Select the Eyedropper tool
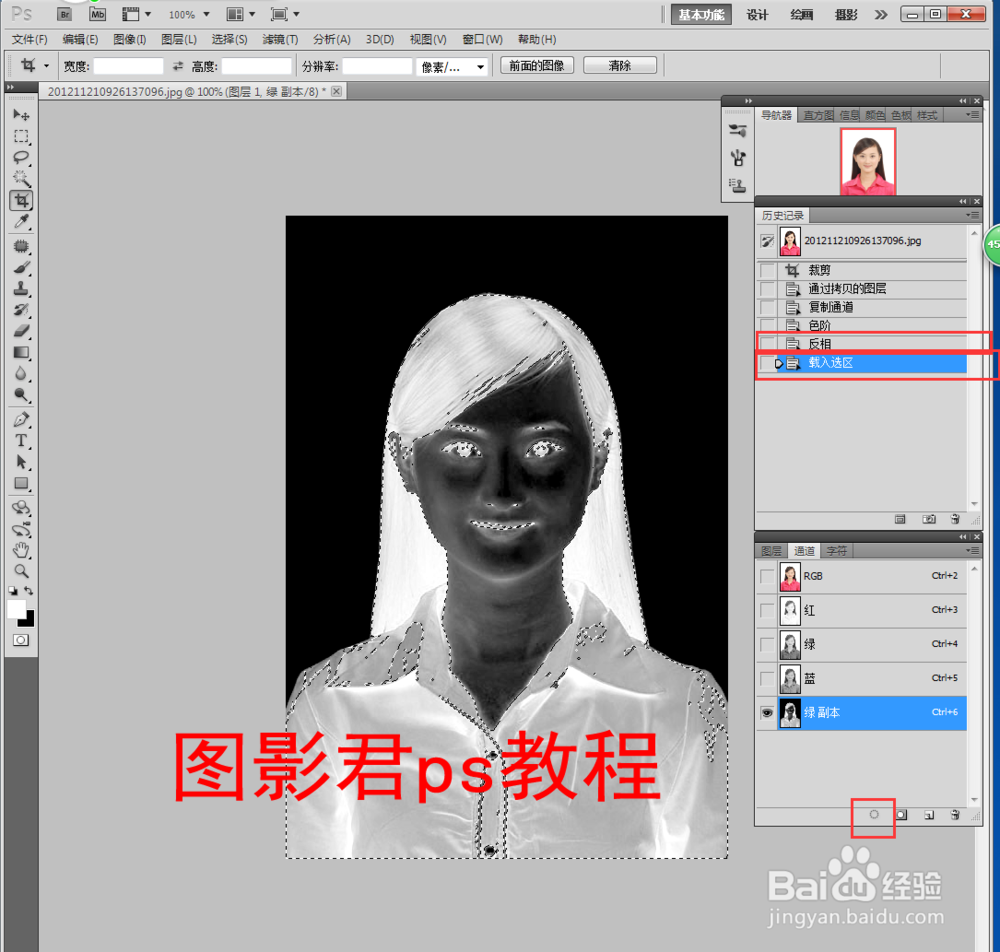Screen dimensions: 1000x952 [x=22, y=222]
